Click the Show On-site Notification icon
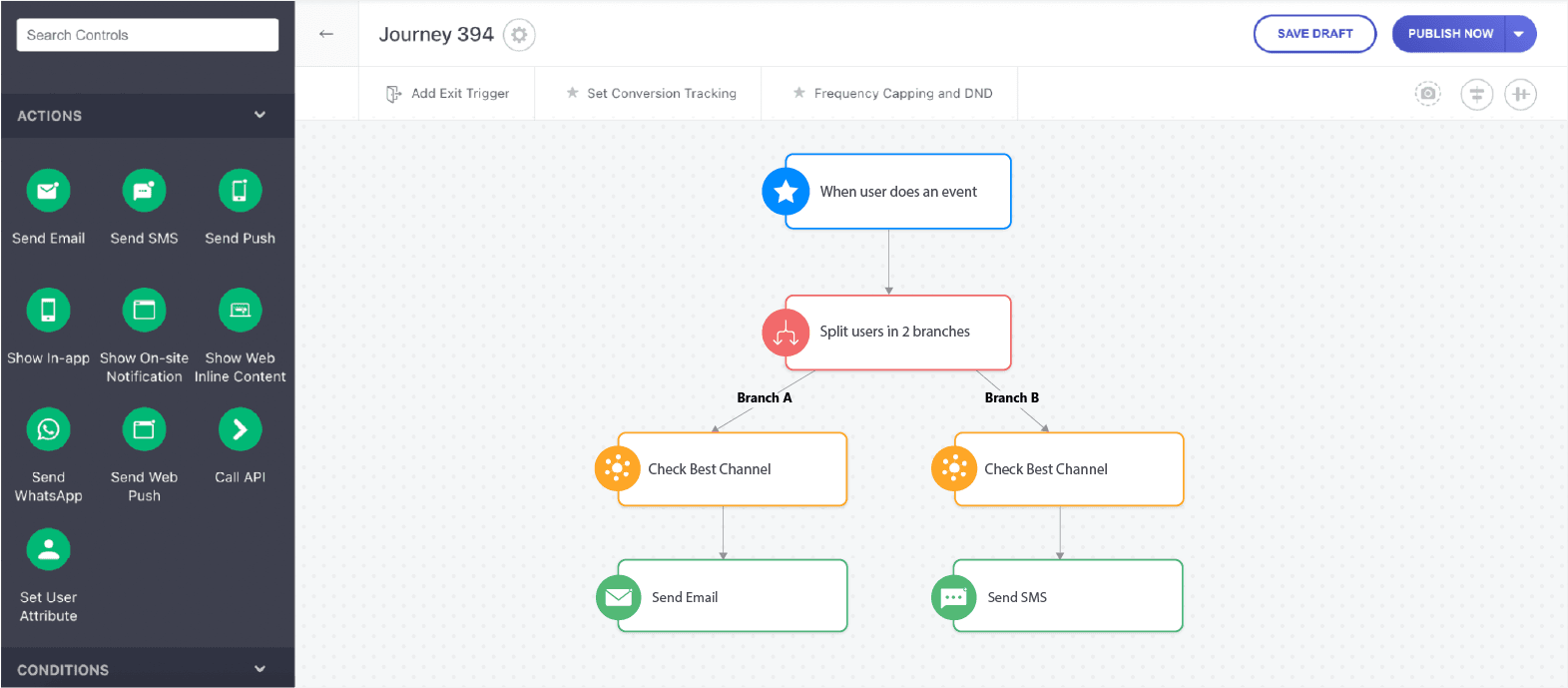The width and height of the screenshot is (1568, 688). (144, 311)
